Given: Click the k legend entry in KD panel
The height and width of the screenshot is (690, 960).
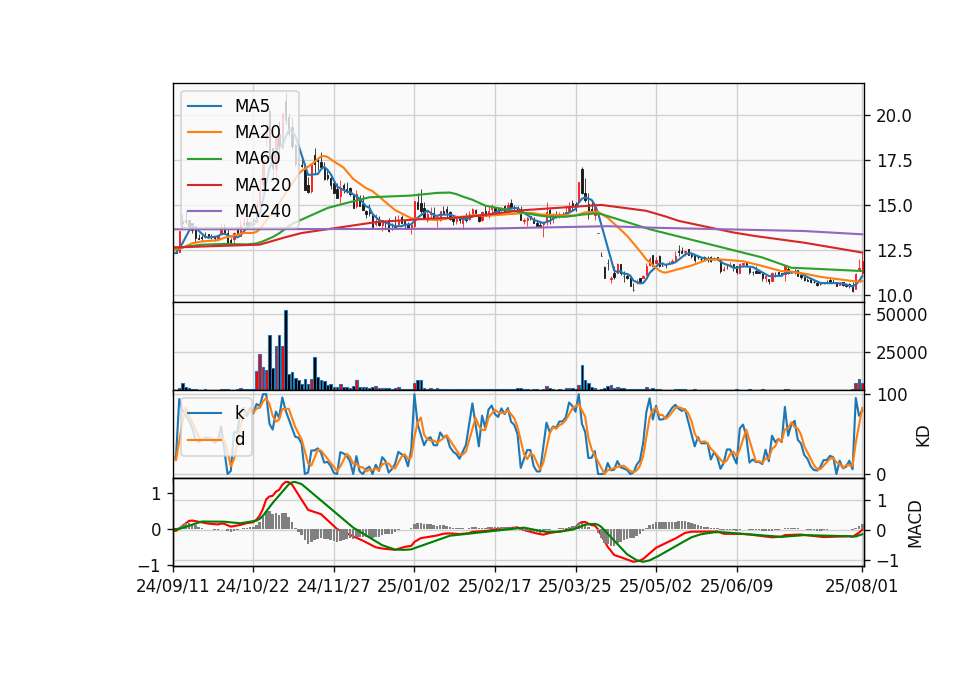Looking at the screenshot, I should (239, 413).
